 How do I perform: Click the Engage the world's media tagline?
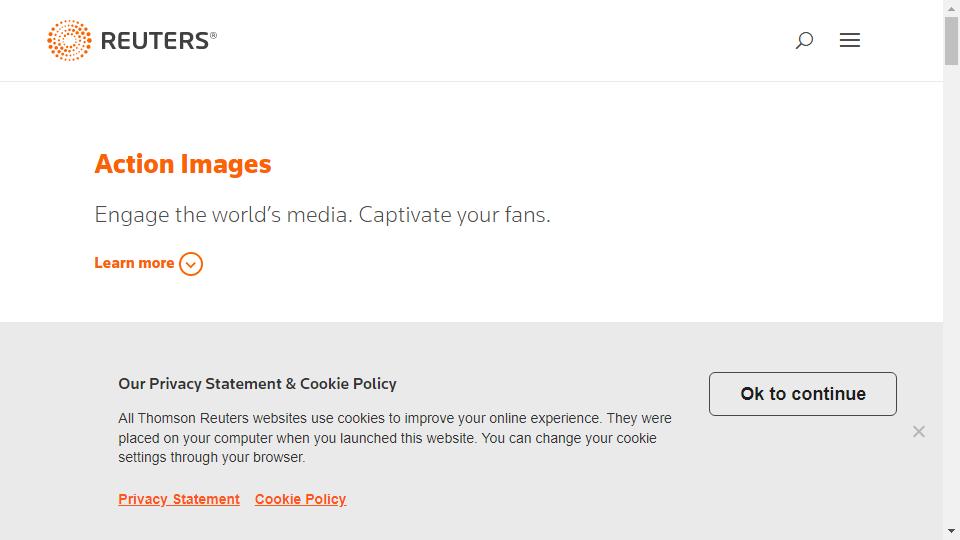click(x=323, y=215)
